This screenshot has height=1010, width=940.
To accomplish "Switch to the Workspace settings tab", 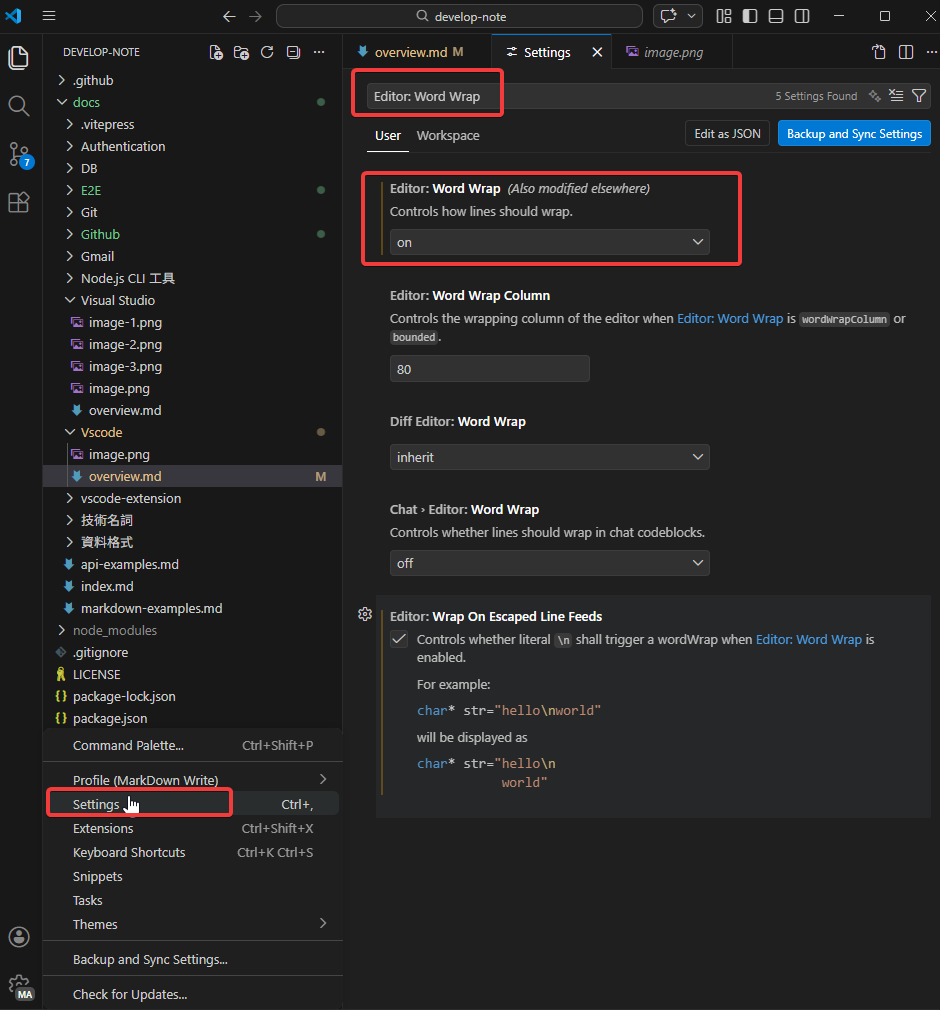I will pos(448,136).
